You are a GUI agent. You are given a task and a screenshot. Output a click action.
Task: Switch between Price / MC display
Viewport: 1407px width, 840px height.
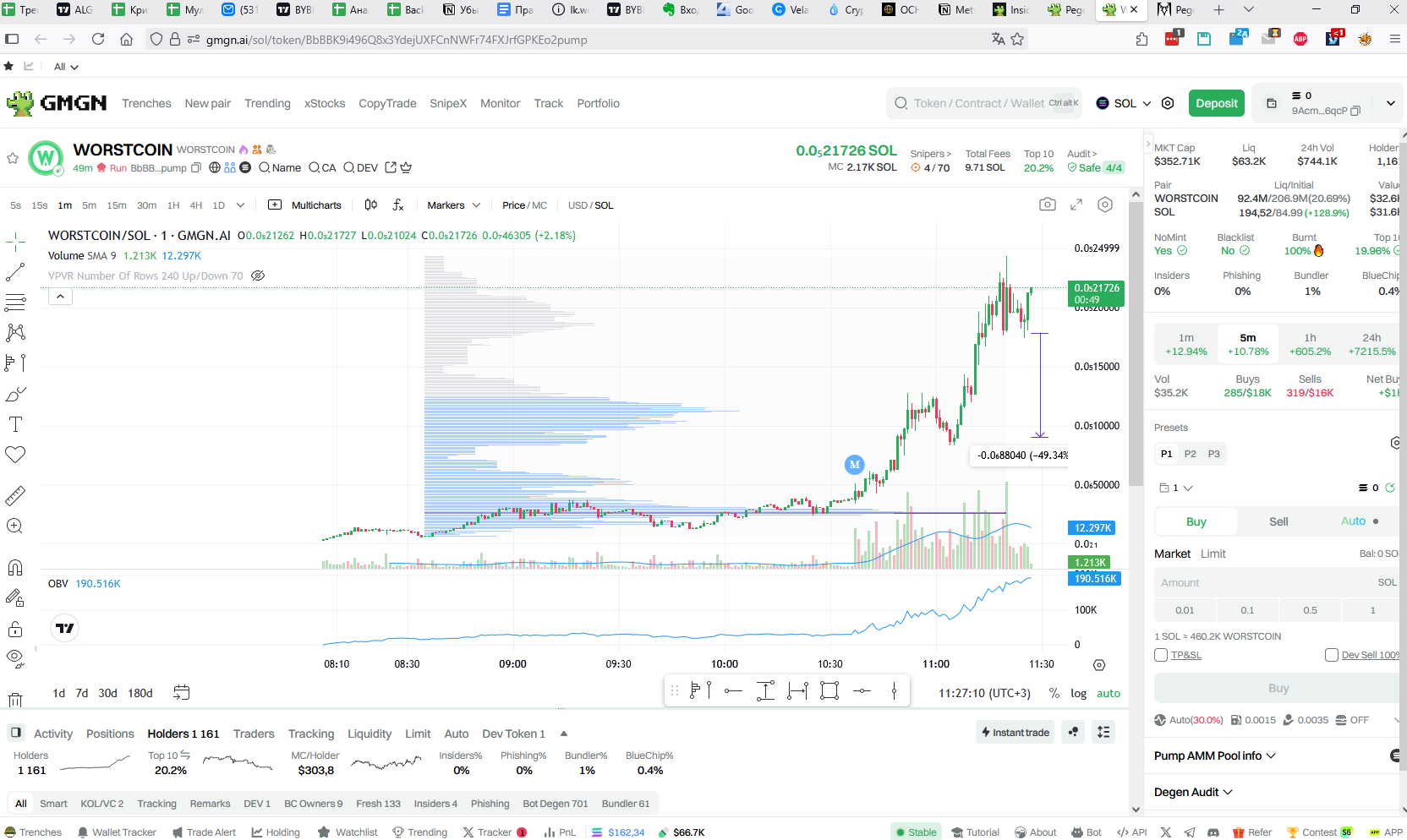524,205
